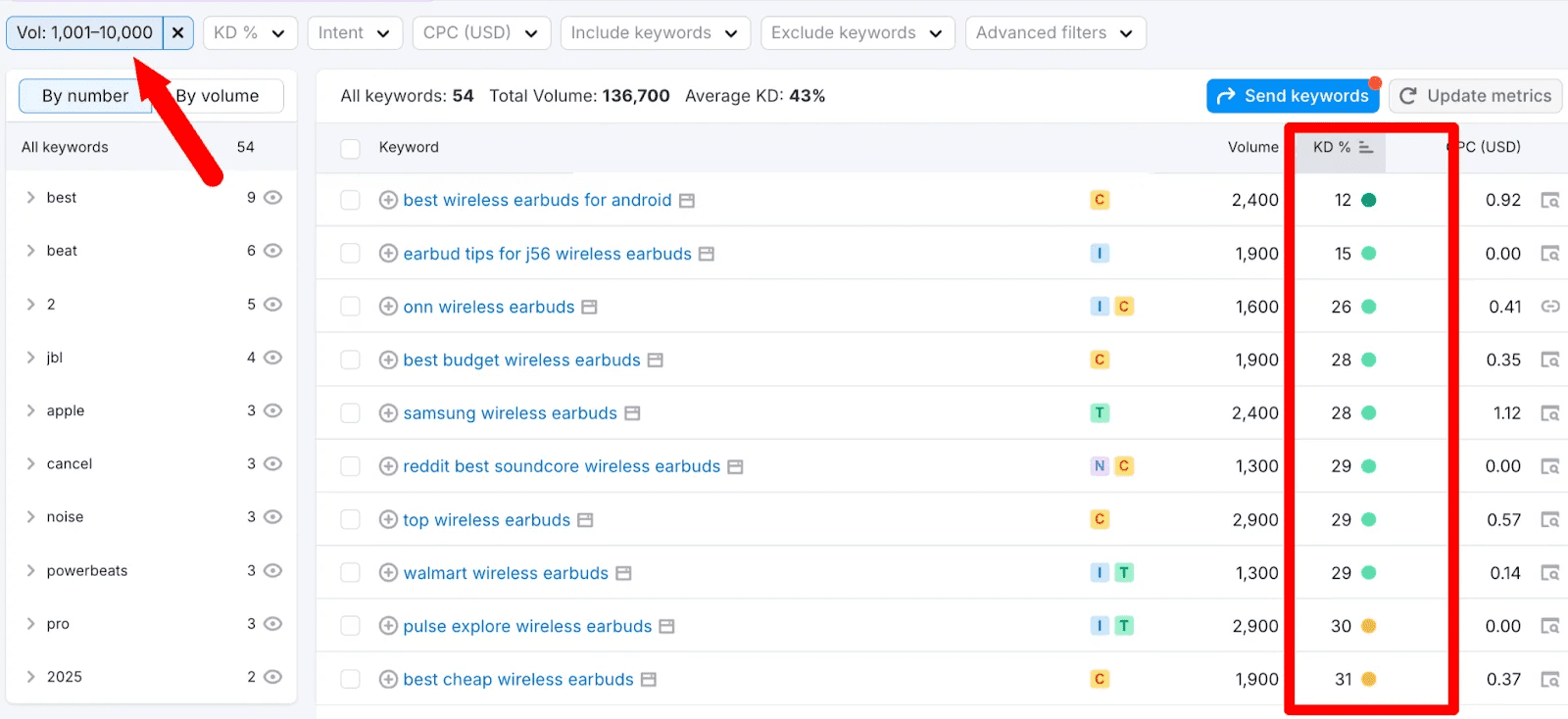The width and height of the screenshot is (1568, 719).
Task: Open SERP features icon for 'top wireless earbuds'
Action: [x=585, y=520]
